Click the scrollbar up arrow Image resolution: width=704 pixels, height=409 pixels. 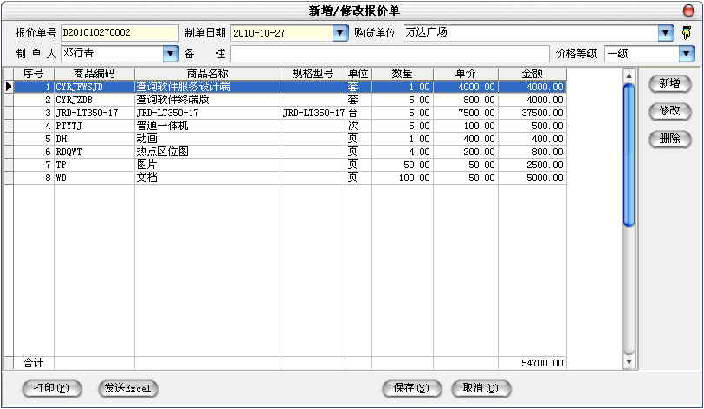(x=629, y=75)
